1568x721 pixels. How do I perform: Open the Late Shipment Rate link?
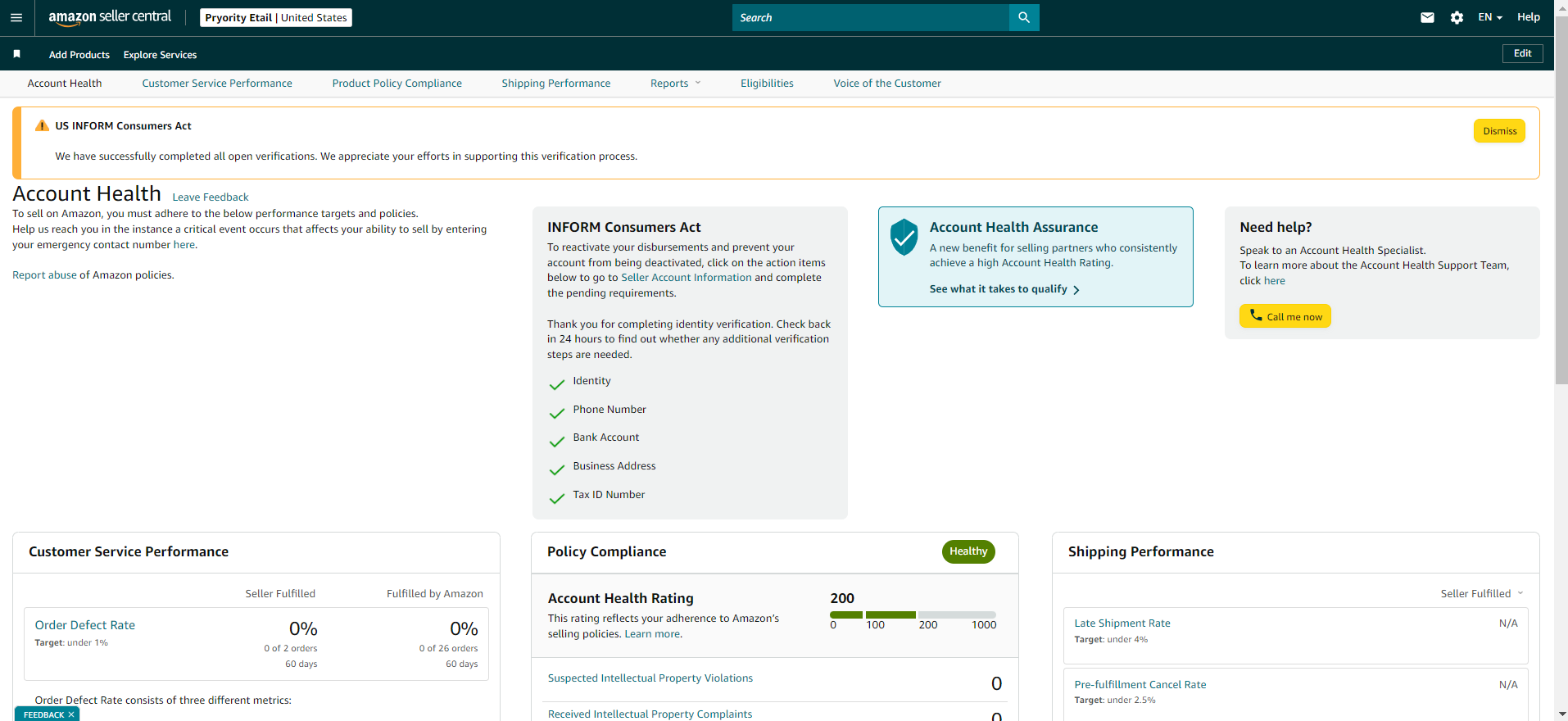tap(1122, 624)
